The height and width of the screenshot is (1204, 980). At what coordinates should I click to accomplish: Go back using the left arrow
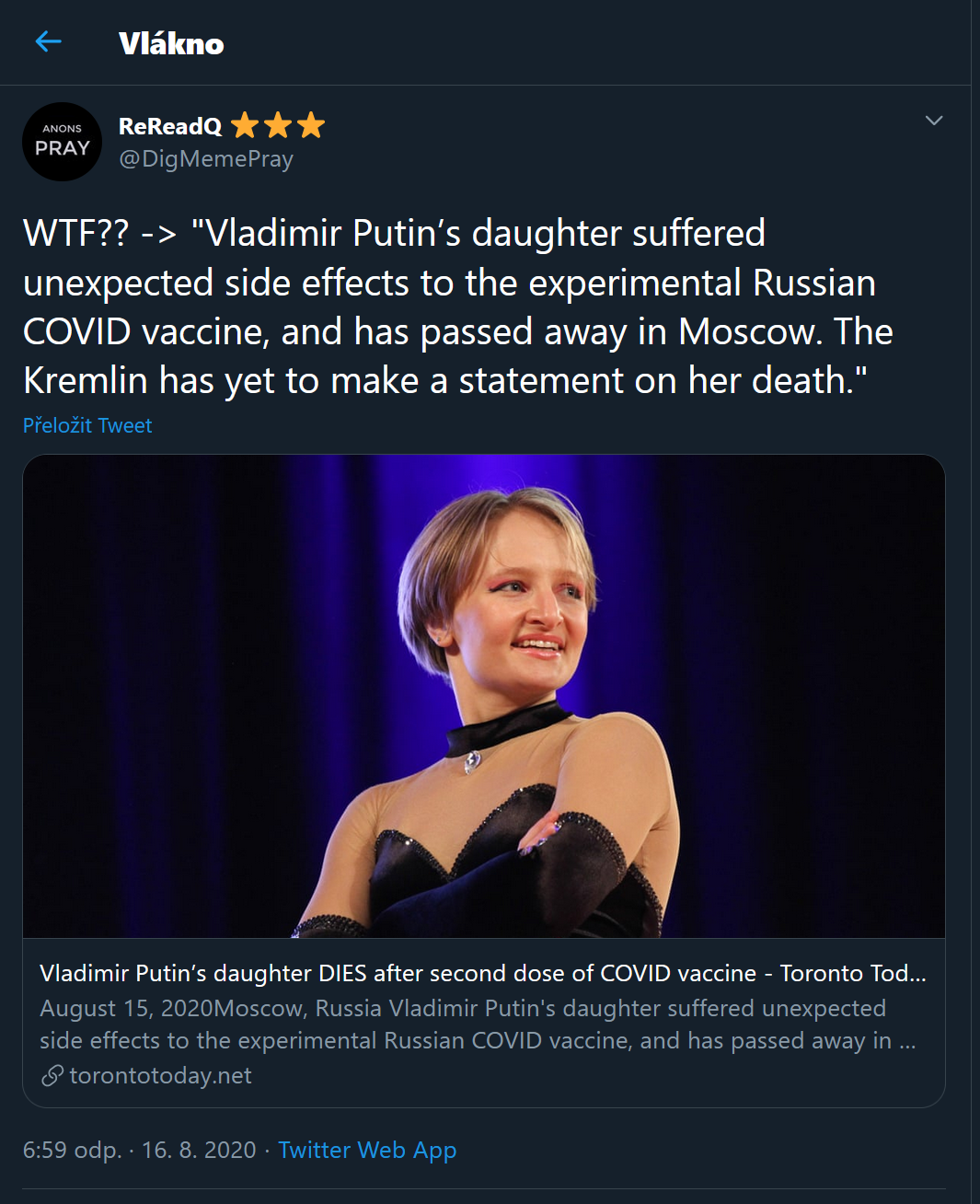click(x=48, y=41)
